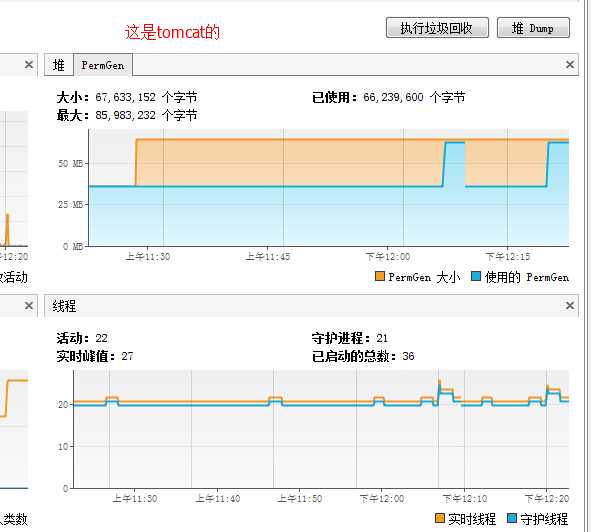This screenshot has height=532, width=591.
Task: Select the PermGen tab
Action: tap(103, 65)
